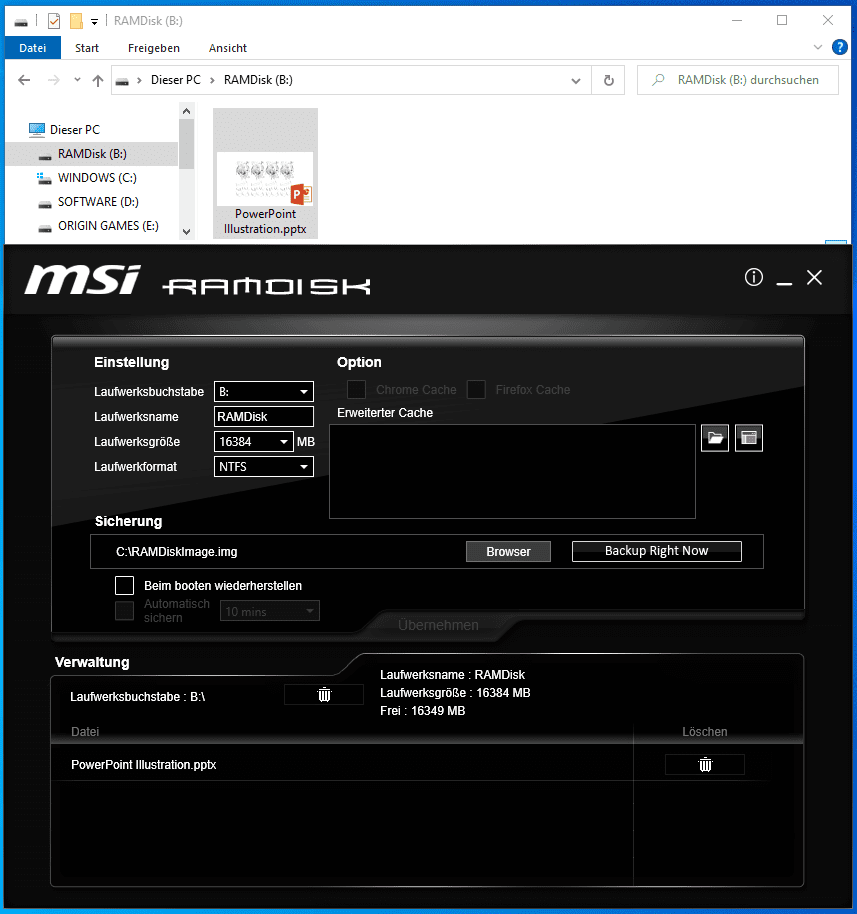This screenshot has width=857, height=914.
Task: Select ORIGIN GAMES (E:) in navigation tree
Action: pyautogui.click(x=108, y=226)
